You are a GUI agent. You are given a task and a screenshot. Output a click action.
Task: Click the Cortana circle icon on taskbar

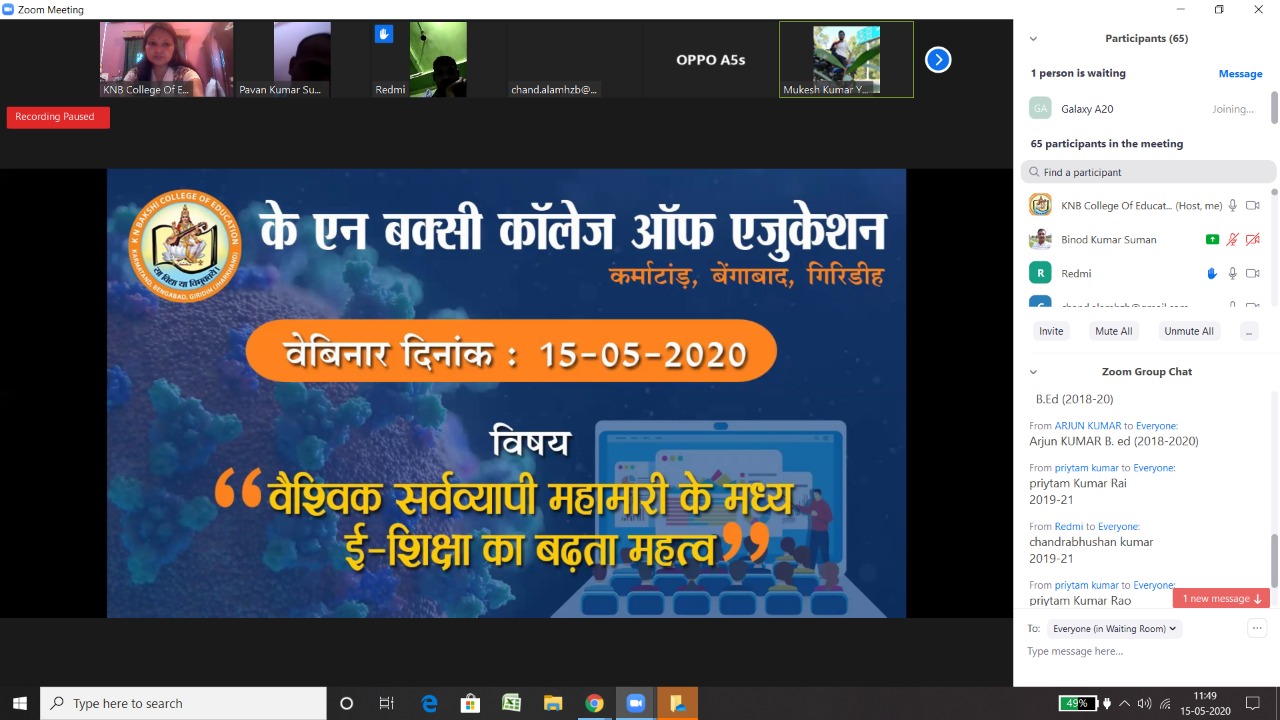tap(346, 703)
